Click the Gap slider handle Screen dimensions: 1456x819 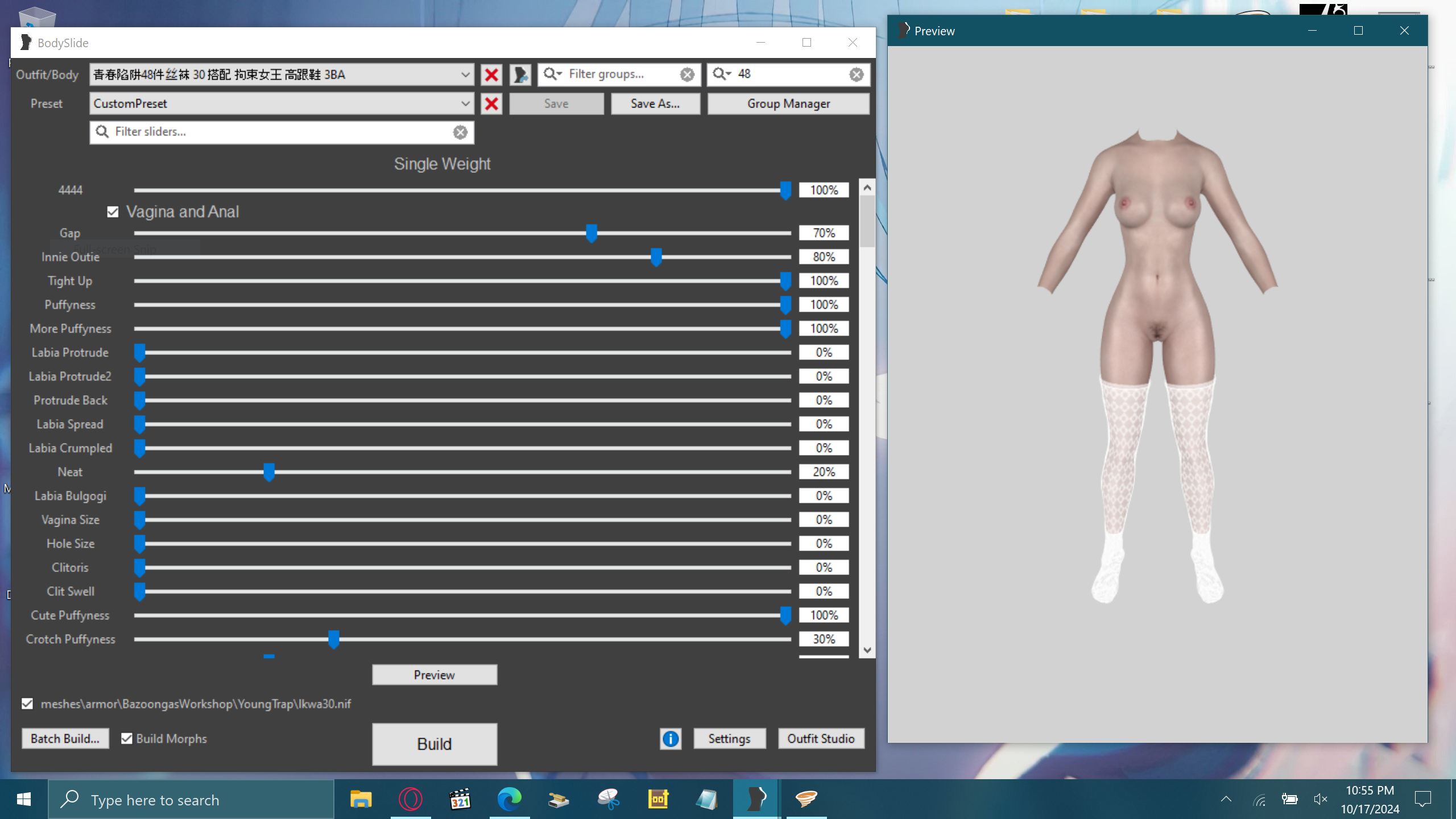click(591, 233)
